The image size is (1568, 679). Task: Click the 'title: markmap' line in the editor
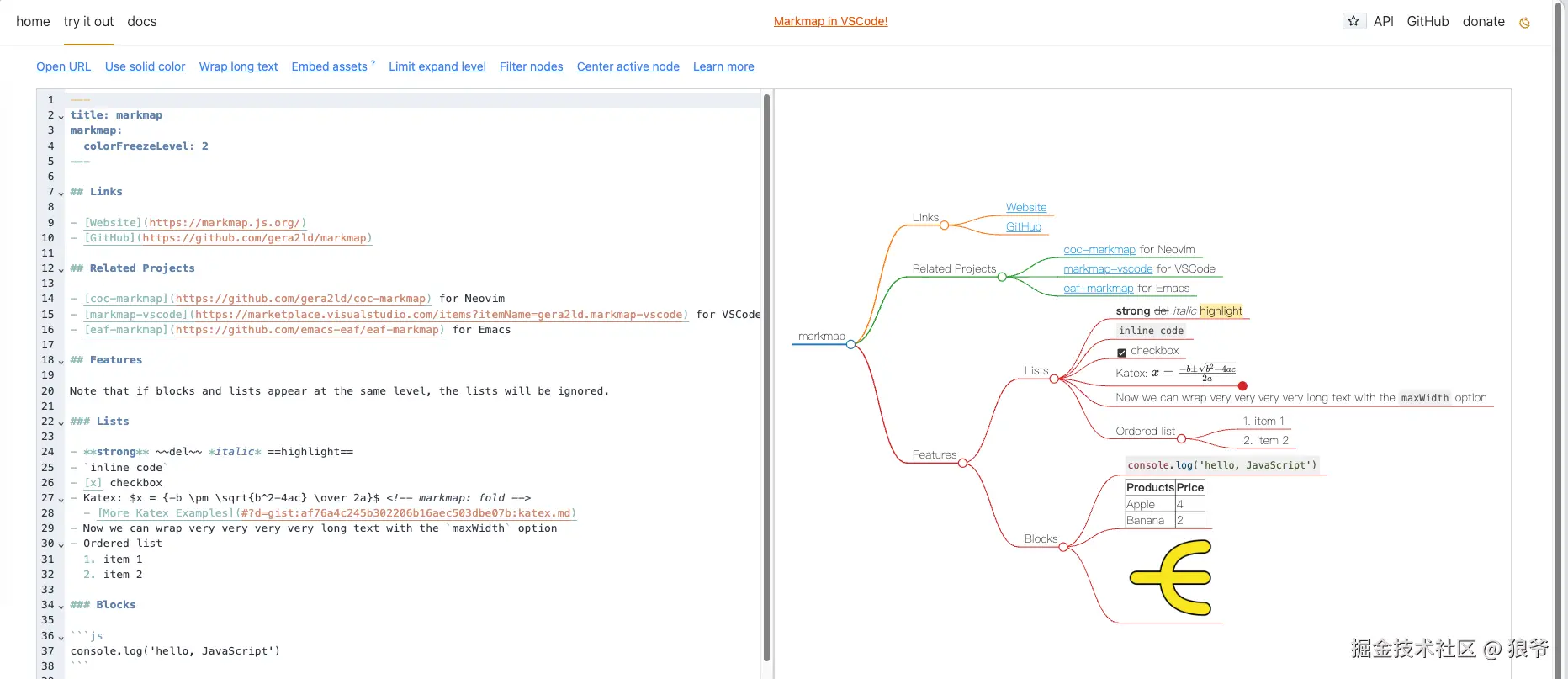(x=116, y=115)
